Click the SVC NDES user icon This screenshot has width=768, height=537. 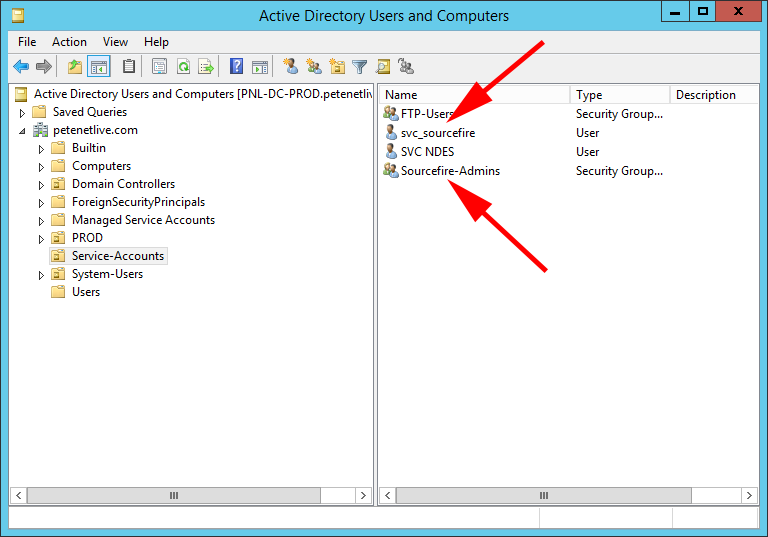coord(391,152)
